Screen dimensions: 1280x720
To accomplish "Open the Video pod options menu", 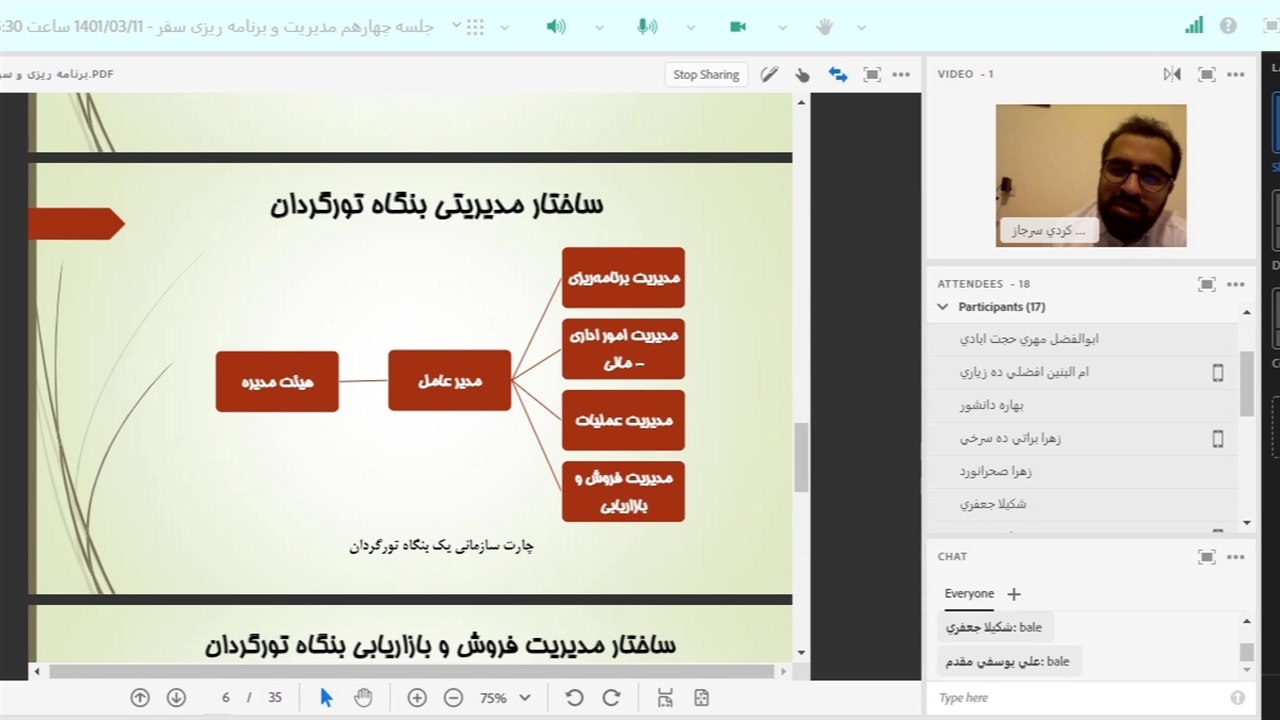I will click(x=1236, y=74).
